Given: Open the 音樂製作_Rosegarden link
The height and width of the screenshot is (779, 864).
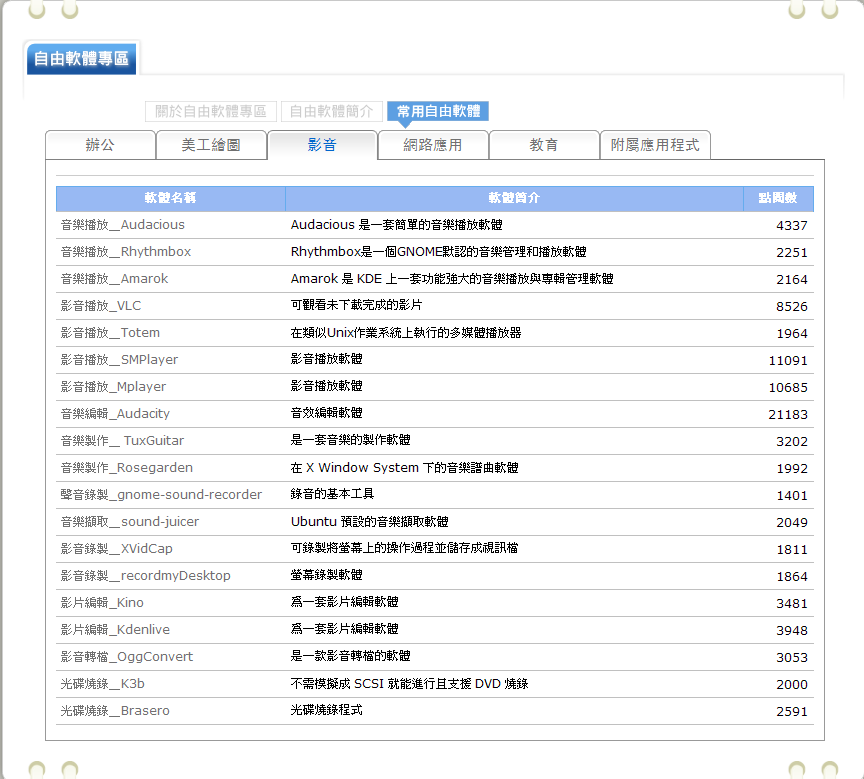Looking at the screenshot, I should [x=127, y=468].
